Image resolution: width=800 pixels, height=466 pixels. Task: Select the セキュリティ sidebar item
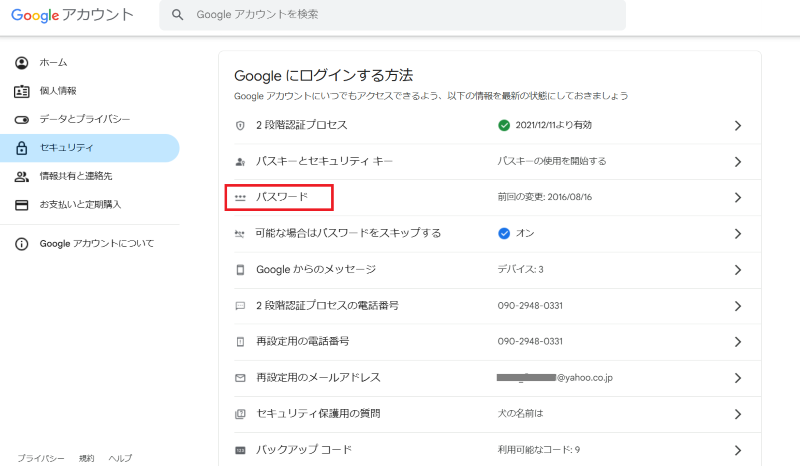[x=89, y=148]
